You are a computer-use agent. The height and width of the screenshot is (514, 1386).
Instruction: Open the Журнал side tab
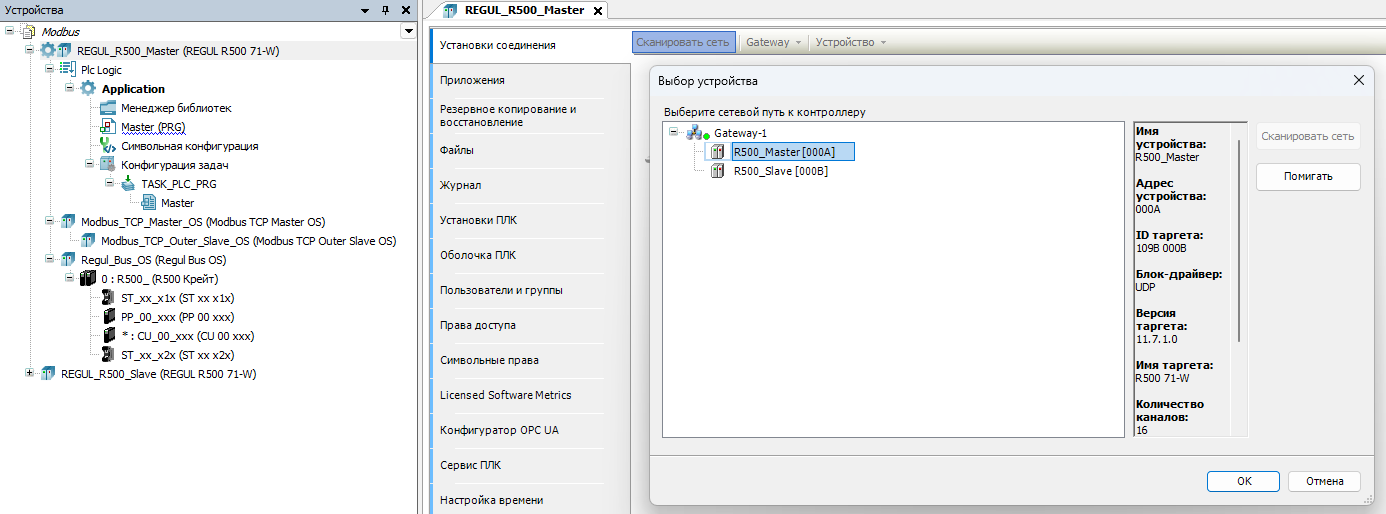pos(461,185)
